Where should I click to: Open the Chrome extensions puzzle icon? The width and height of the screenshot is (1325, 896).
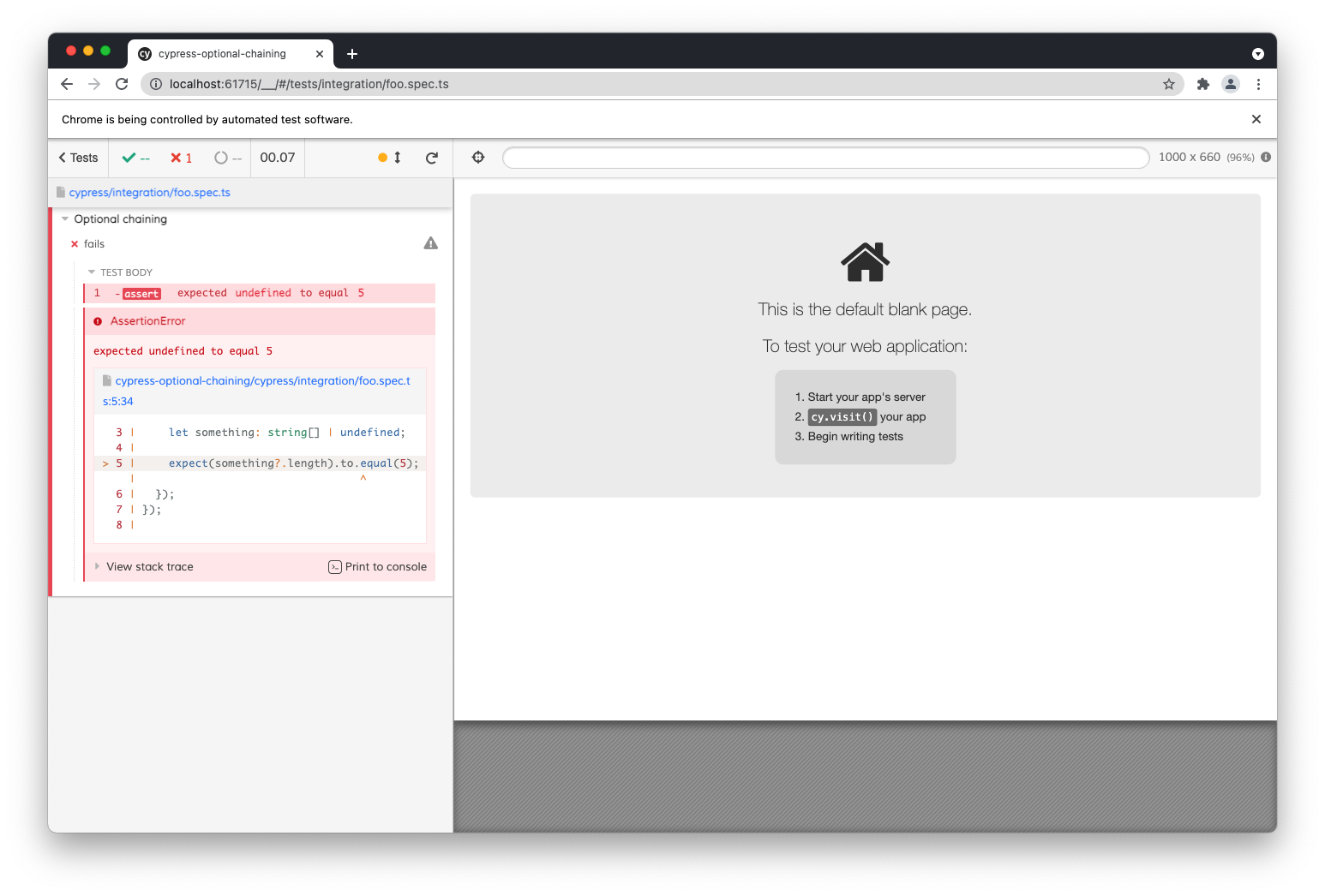1203,84
